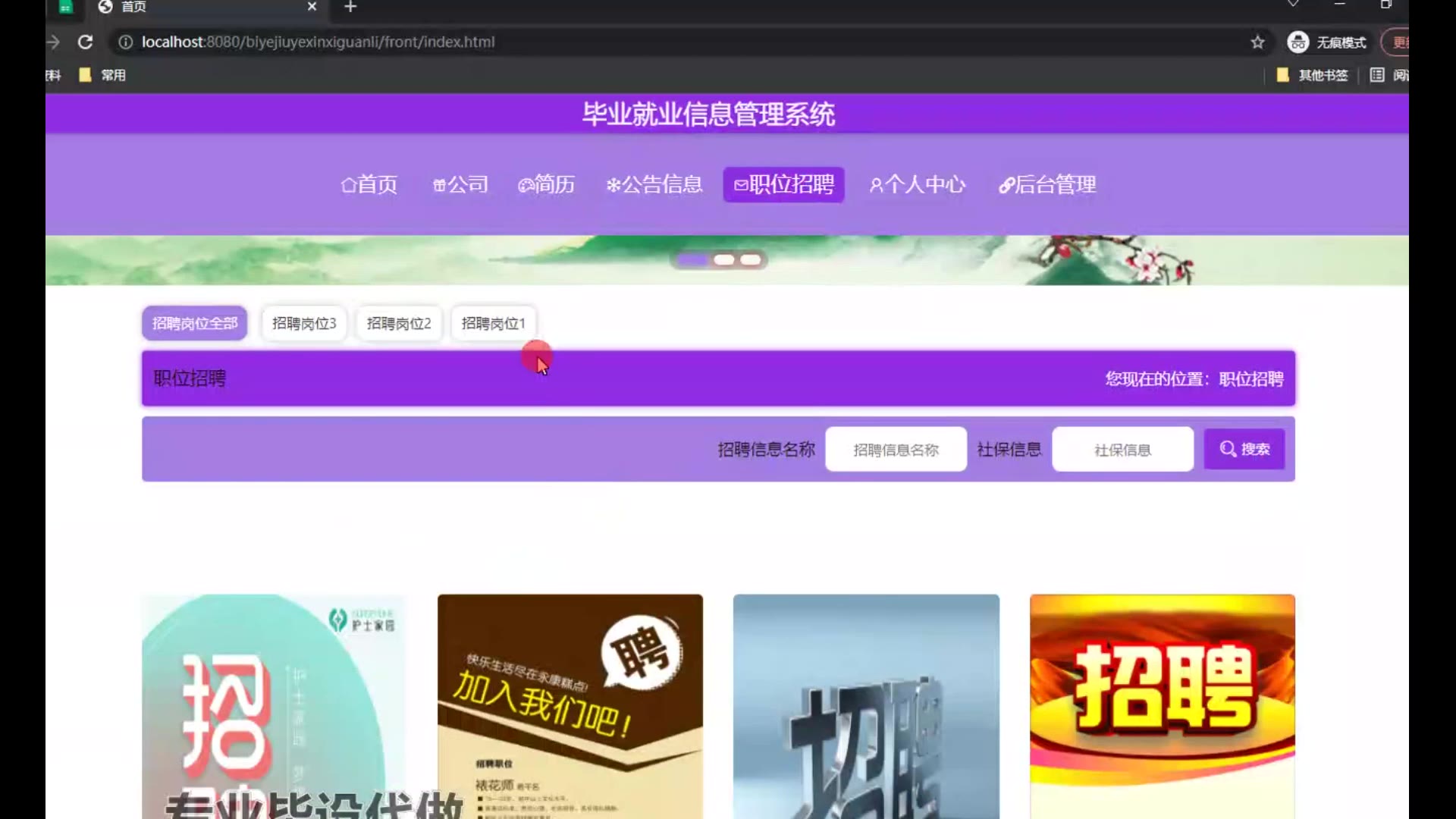This screenshot has width=1456, height=819.
Task: Select first carousel indicator dot
Action: click(x=692, y=260)
